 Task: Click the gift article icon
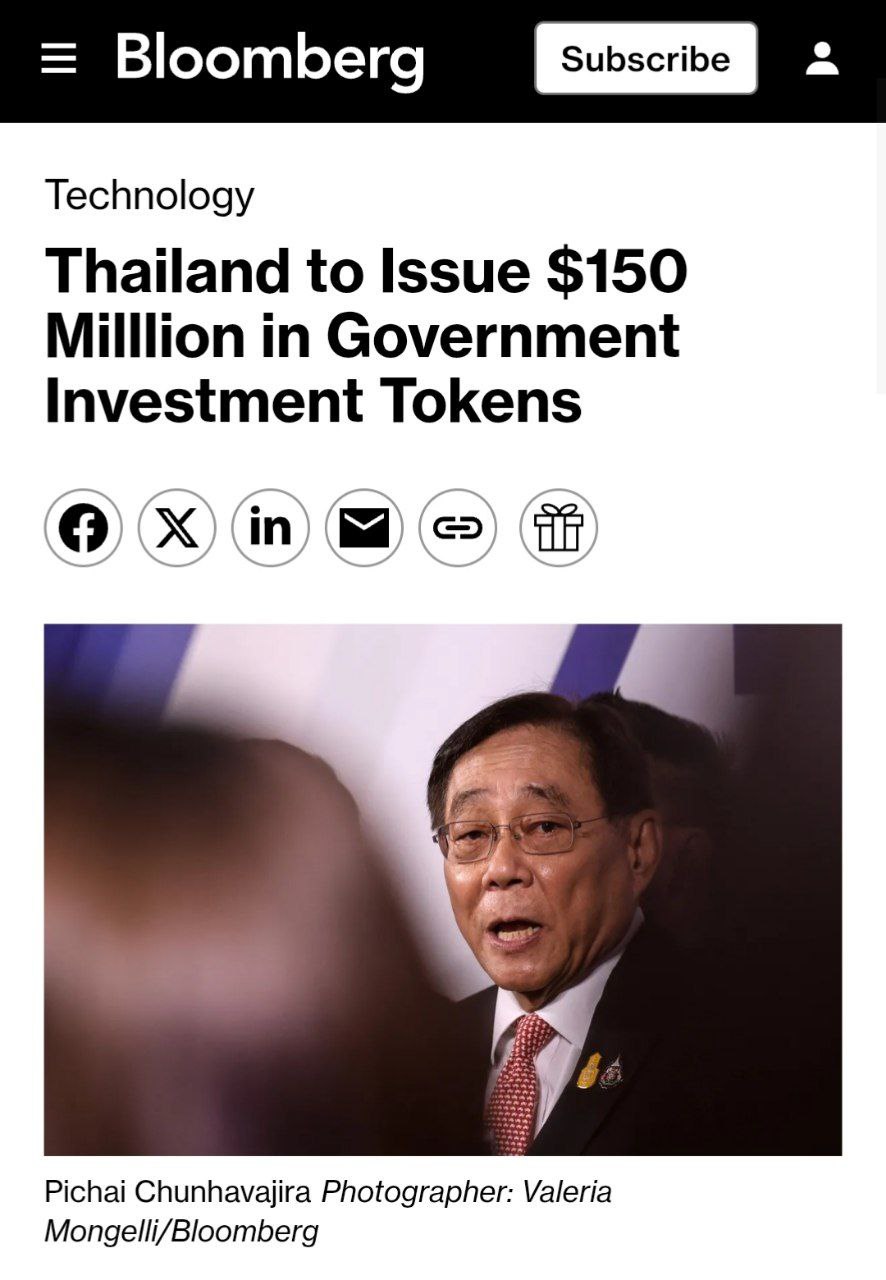558,528
